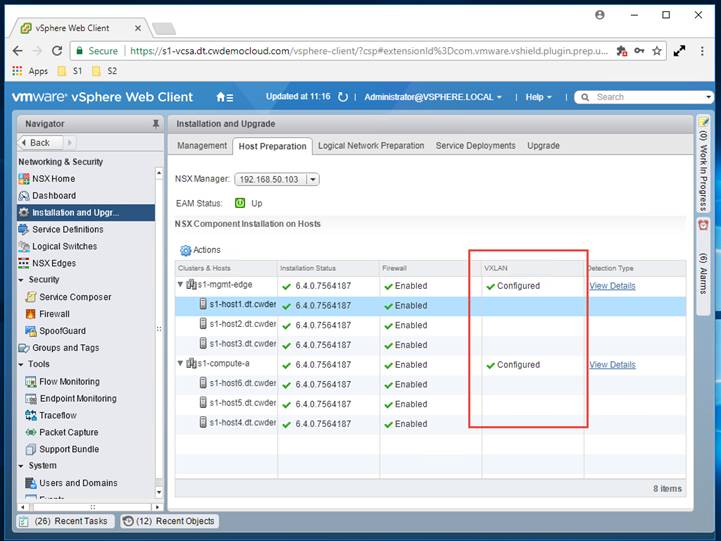The image size is (721, 541).
Task: Open the Firewall section
Action: tap(54, 314)
